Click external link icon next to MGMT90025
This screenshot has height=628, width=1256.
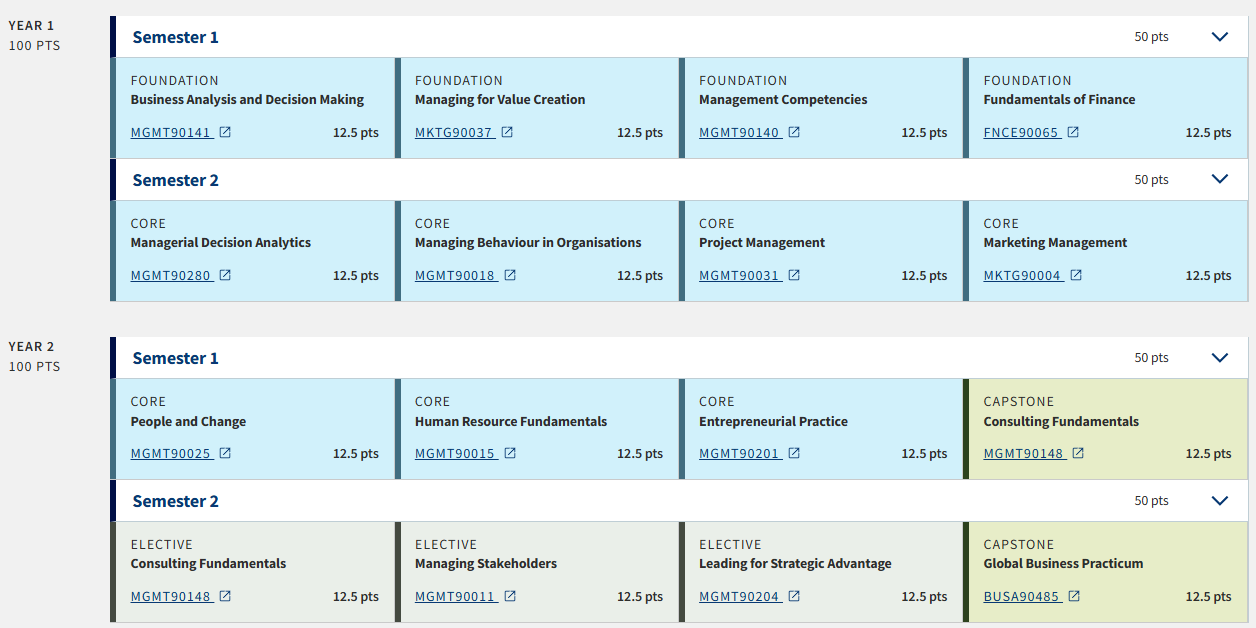(x=225, y=453)
